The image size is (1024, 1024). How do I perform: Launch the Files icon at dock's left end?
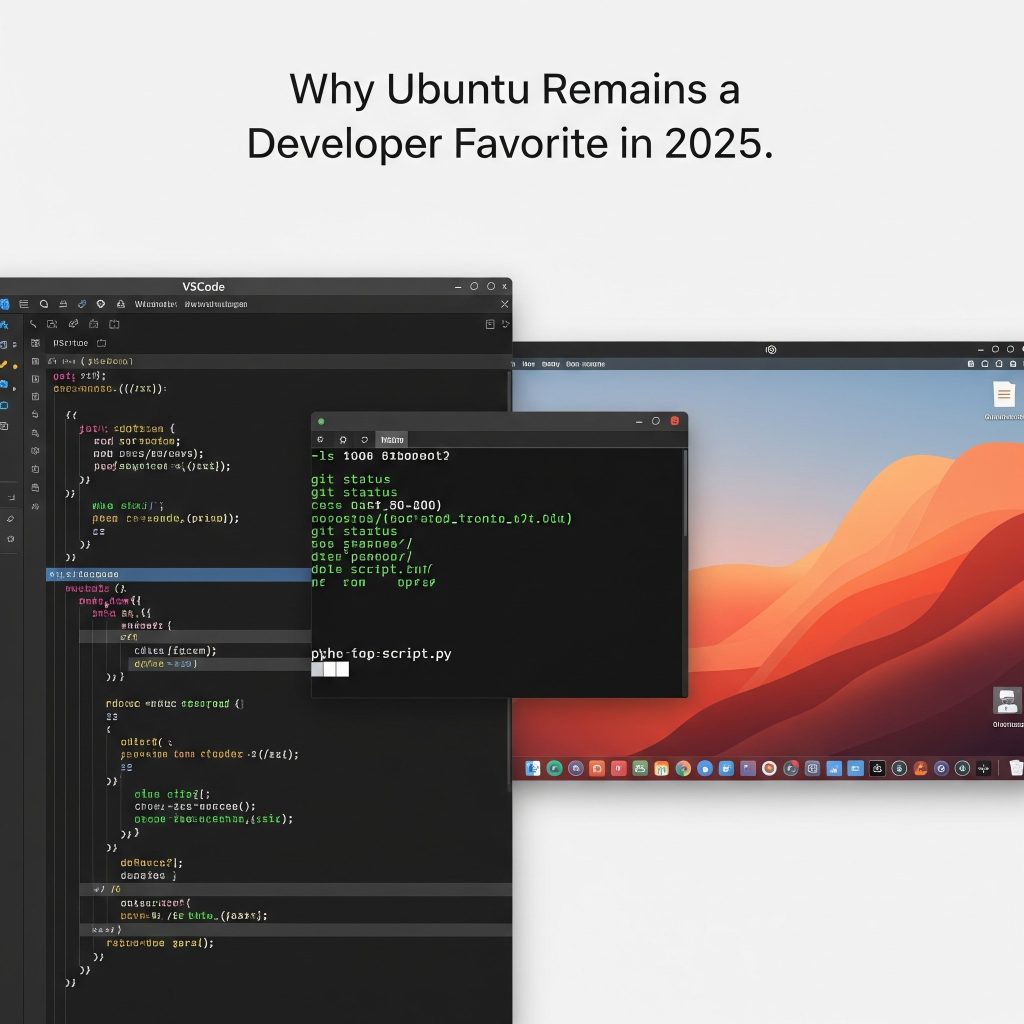tap(533, 769)
